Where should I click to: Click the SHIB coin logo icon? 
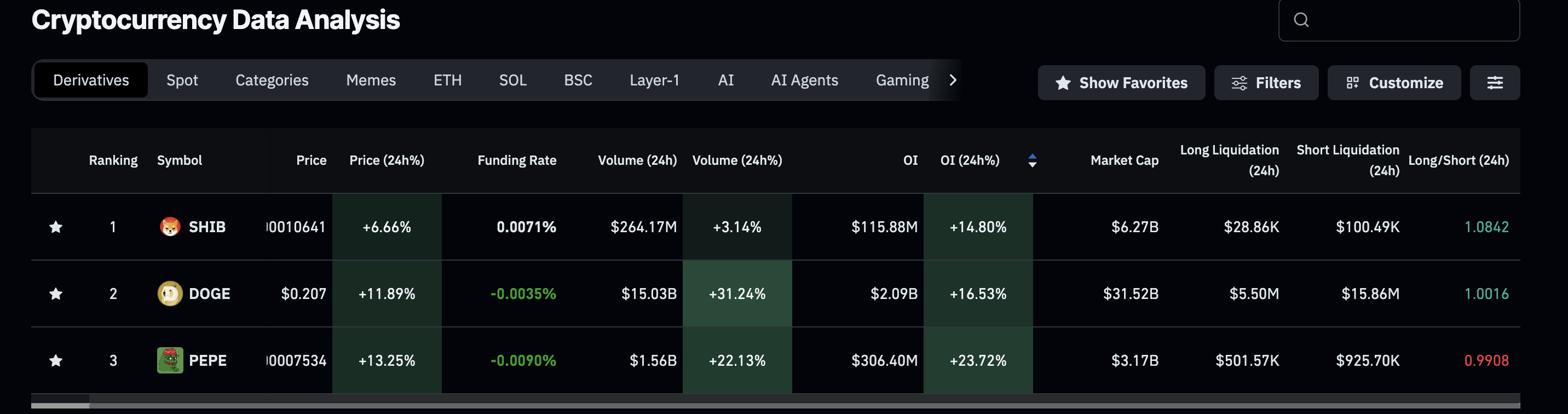click(170, 227)
